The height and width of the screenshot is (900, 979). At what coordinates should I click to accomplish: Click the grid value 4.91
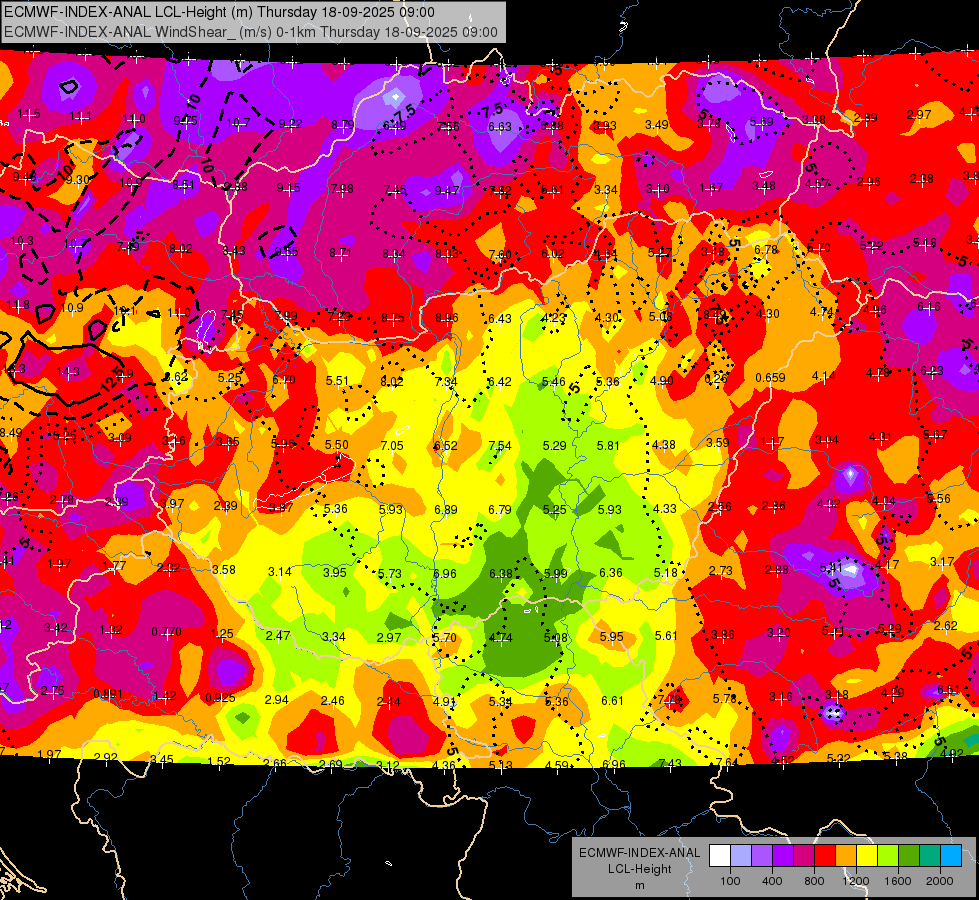click(445, 701)
